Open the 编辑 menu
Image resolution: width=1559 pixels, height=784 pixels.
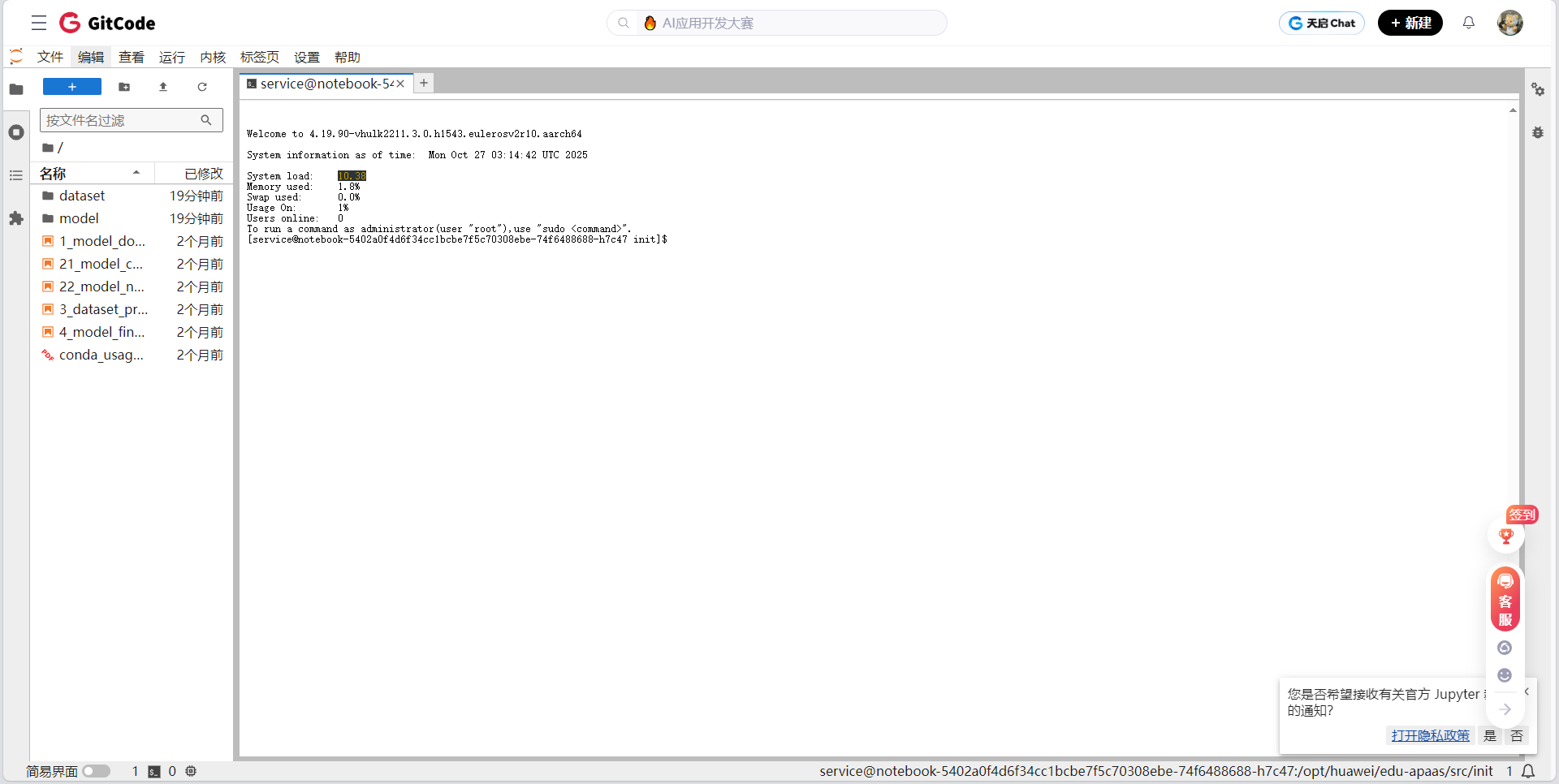click(91, 57)
